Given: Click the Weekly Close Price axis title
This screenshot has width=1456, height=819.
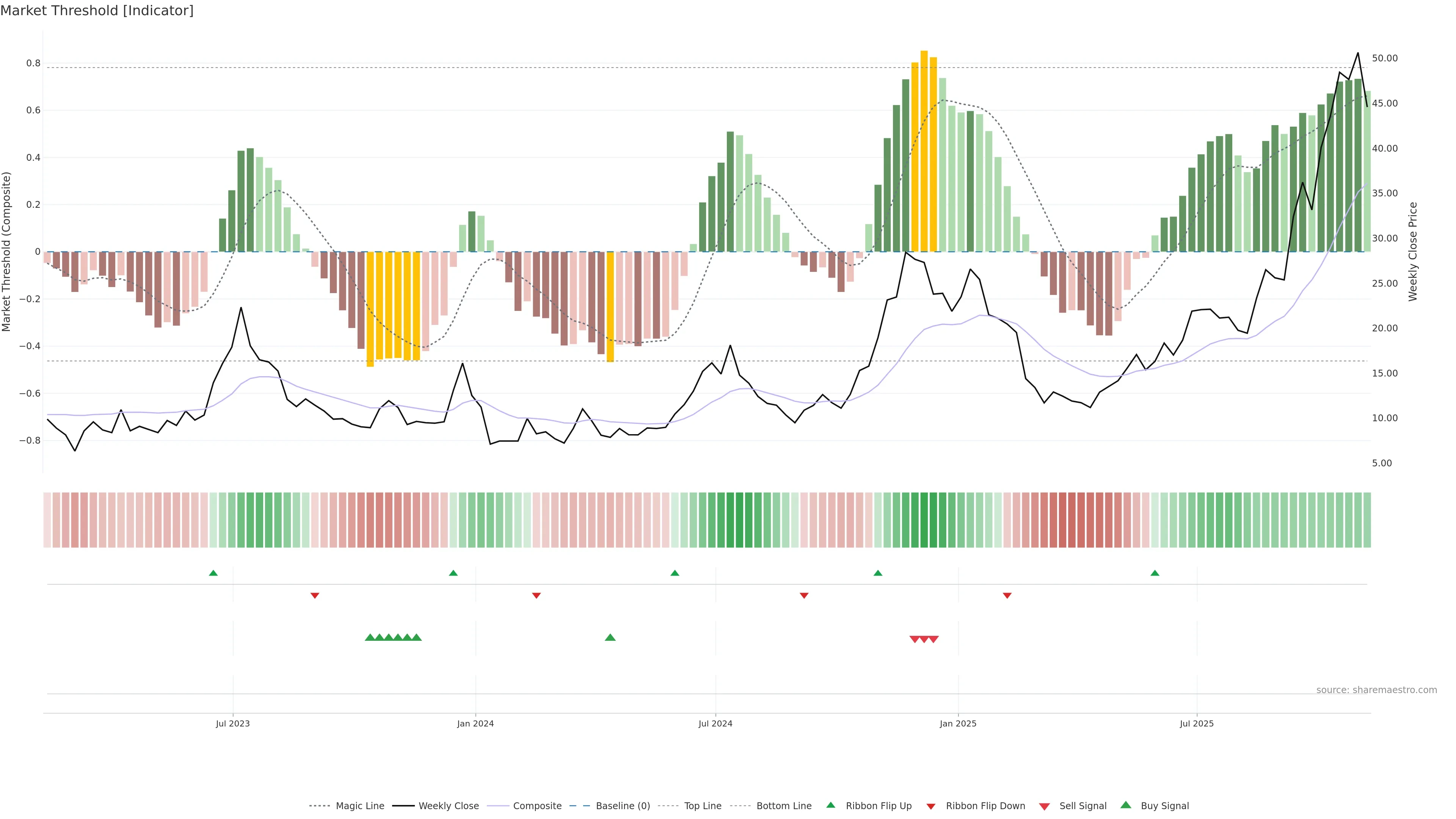Looking at the screenshot, I should [1413, 251].
